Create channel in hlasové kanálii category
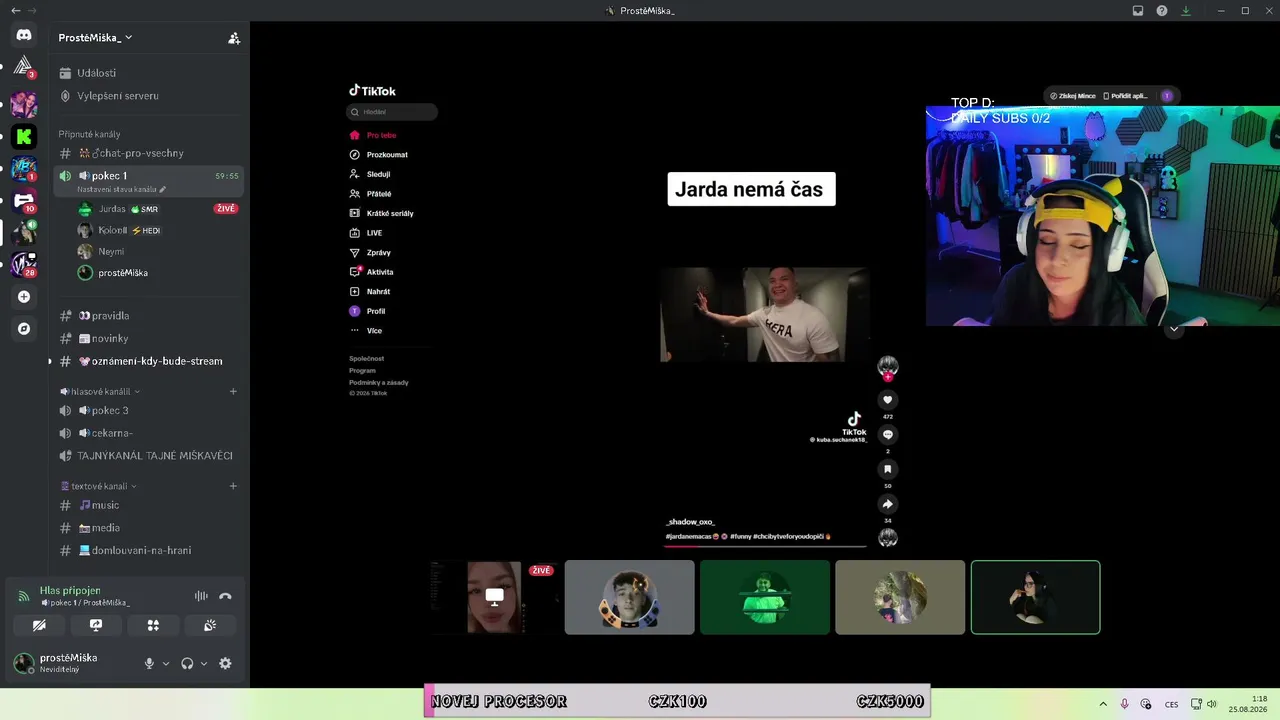 coord(233,391)
